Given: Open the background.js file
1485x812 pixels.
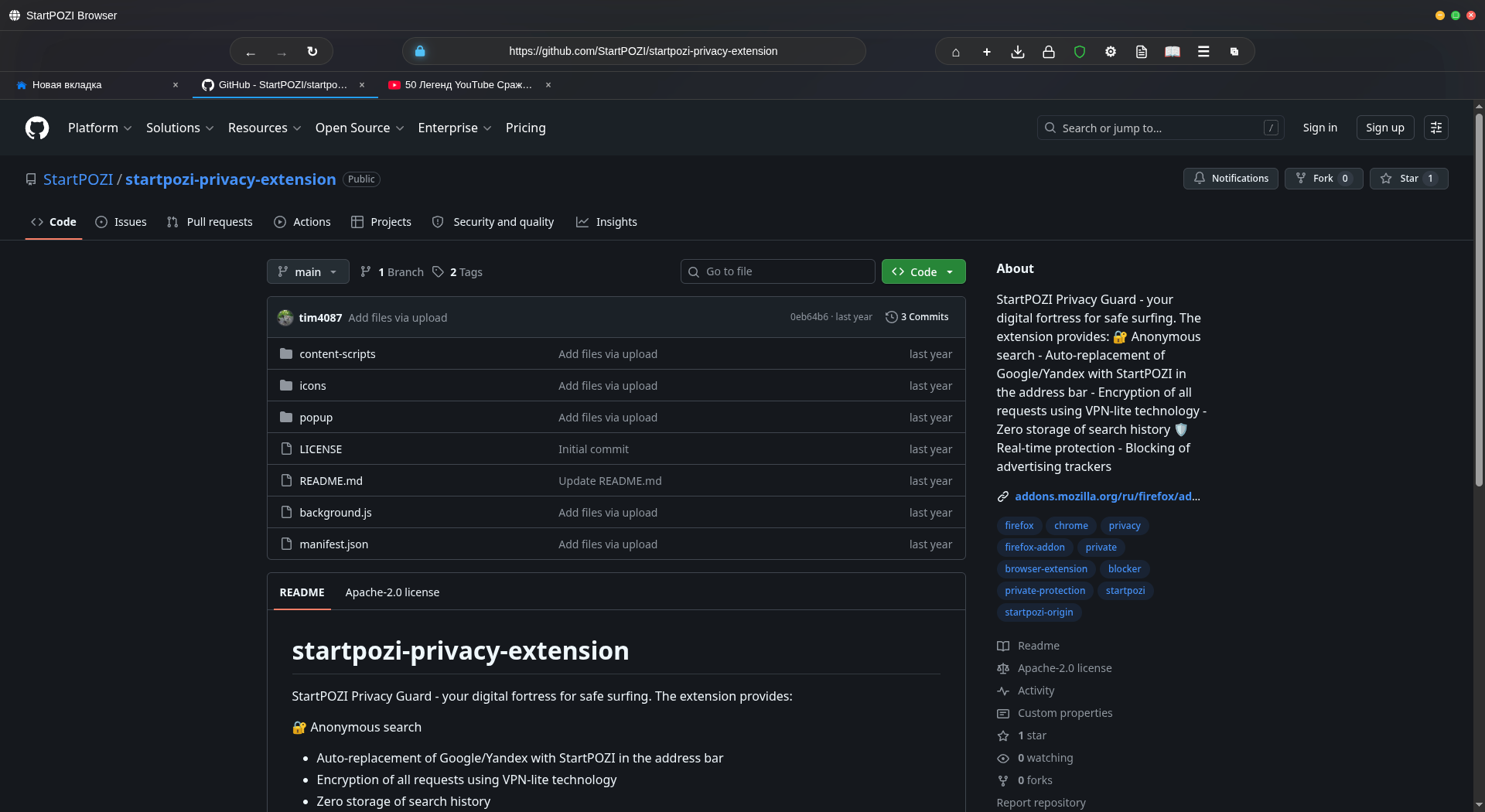Looking at the screenshot, I should (x=336, y=513).
